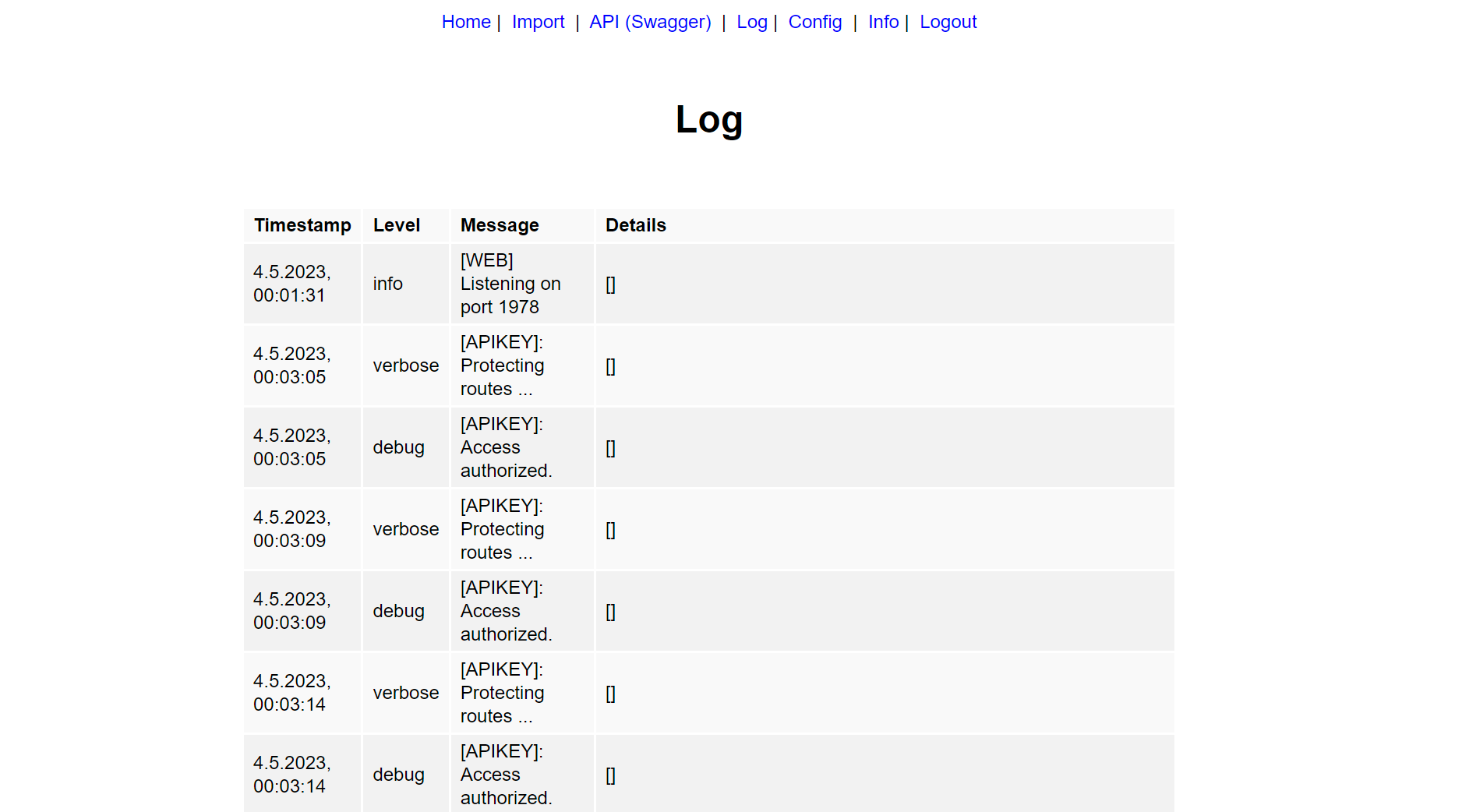Screen dimensions: 1462x812
Task: Click Logout link
Action: (x=948, y=22)
